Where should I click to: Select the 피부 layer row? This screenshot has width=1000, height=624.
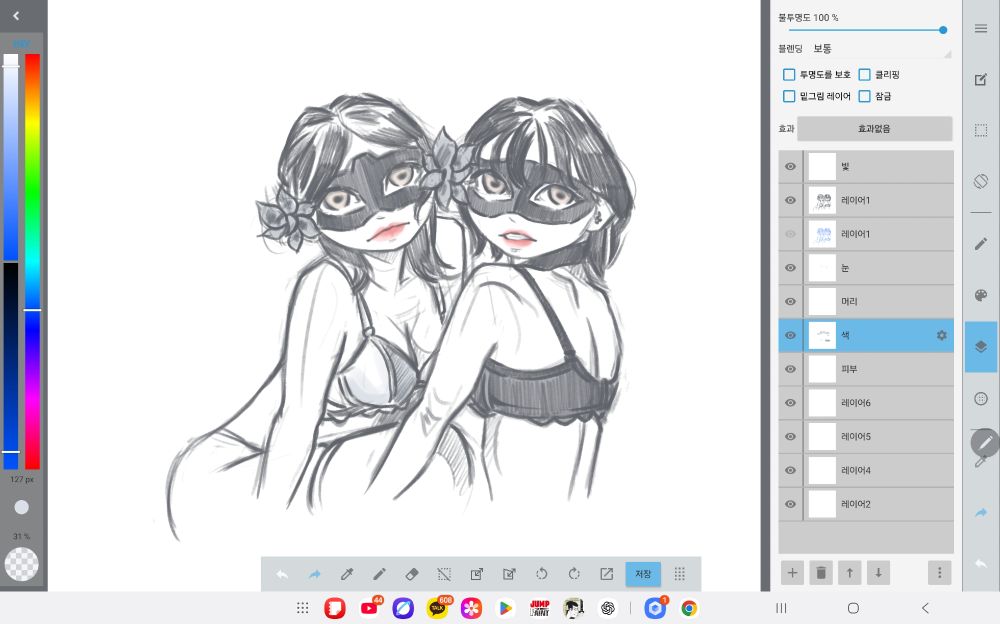click(866, 369)
